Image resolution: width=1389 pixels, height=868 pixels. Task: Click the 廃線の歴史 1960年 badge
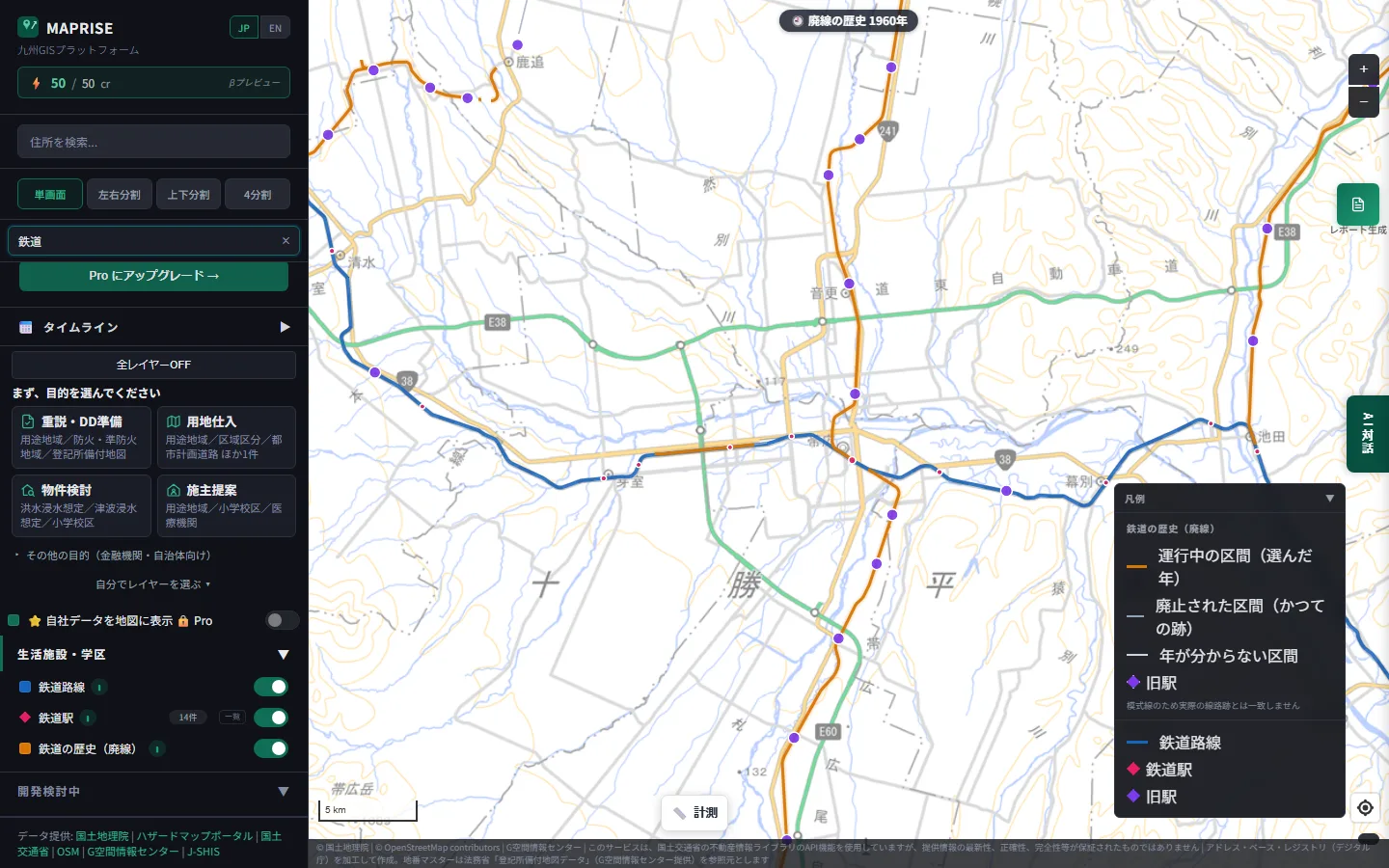(x=849, y=20)
